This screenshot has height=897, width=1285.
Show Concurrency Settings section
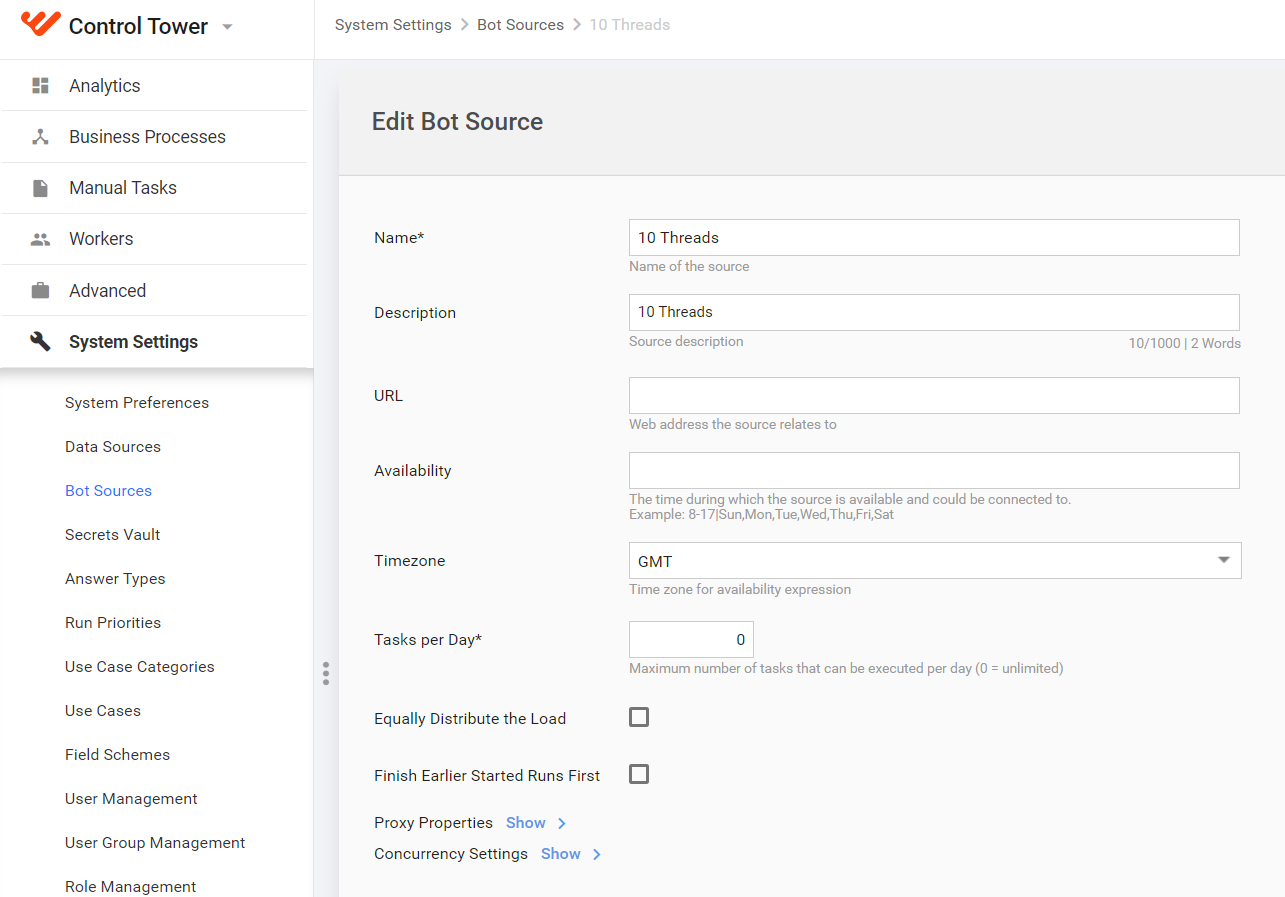point(560,854)
